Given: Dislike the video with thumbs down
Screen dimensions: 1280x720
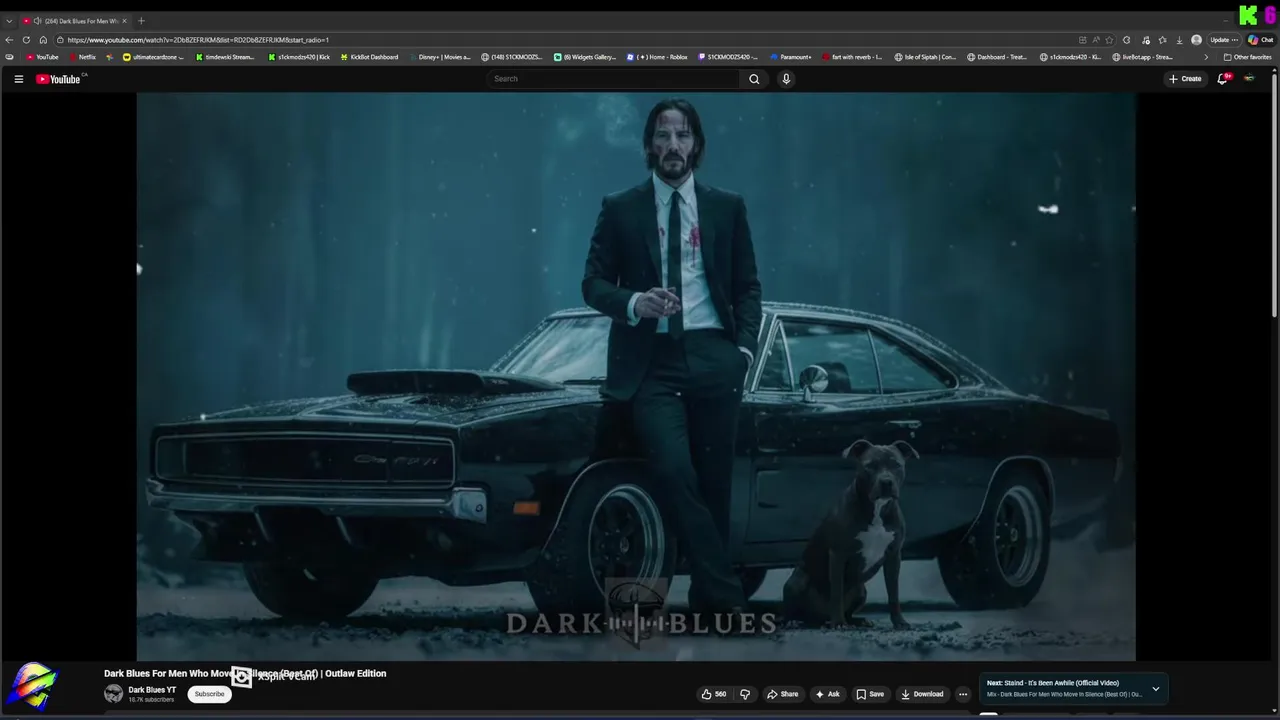Looking at the screenshot, I should [x=745, y=694].
